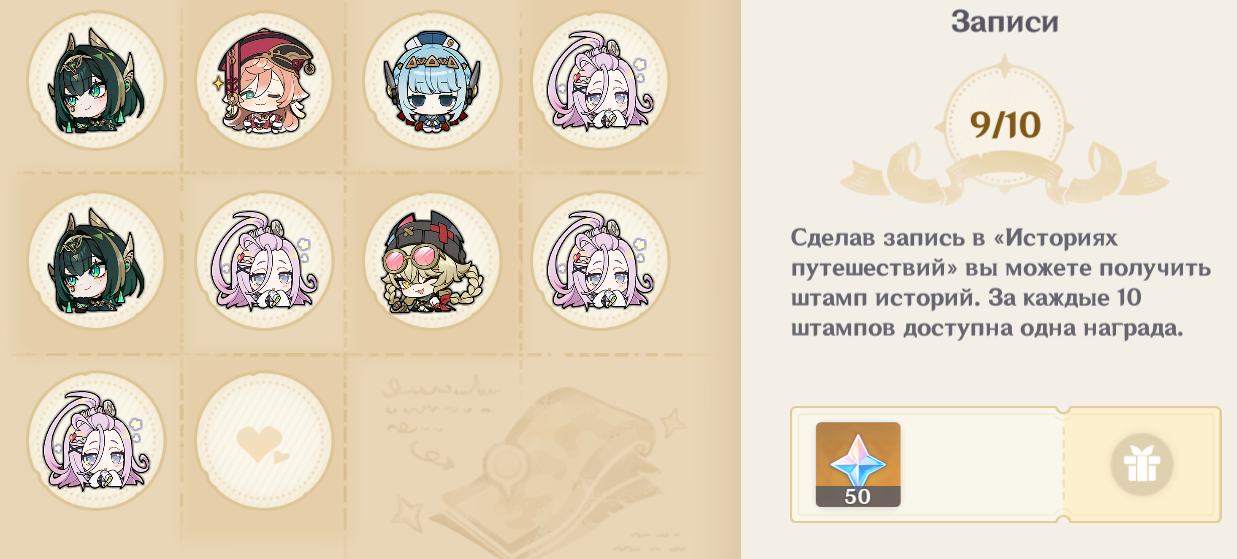Click the pink-haired stamp beside the goggles character's left
1237x559 pixels.
click(x=264, y=261)
